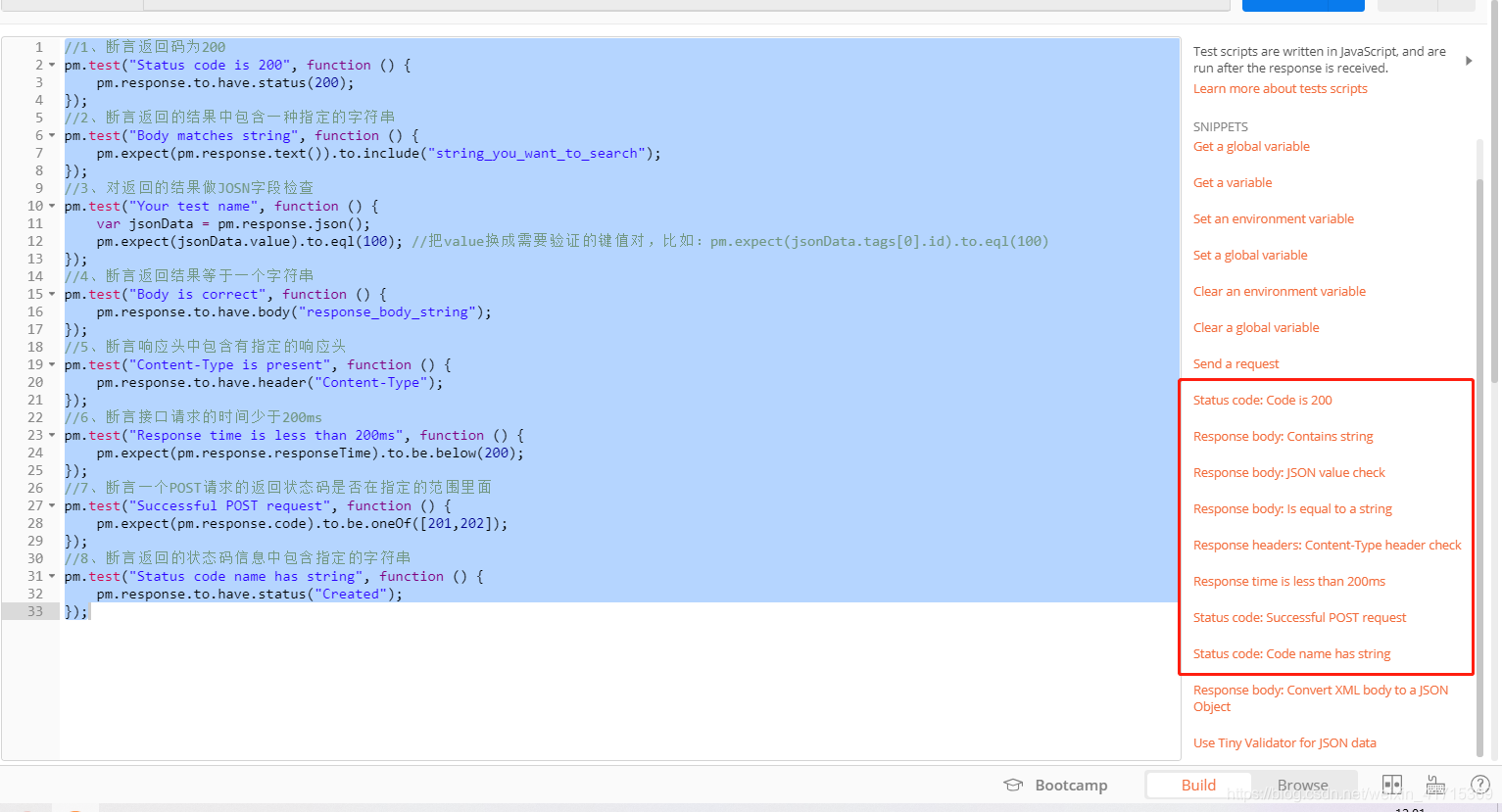Collapse code fold arrow at line 31

coord(52,576)
